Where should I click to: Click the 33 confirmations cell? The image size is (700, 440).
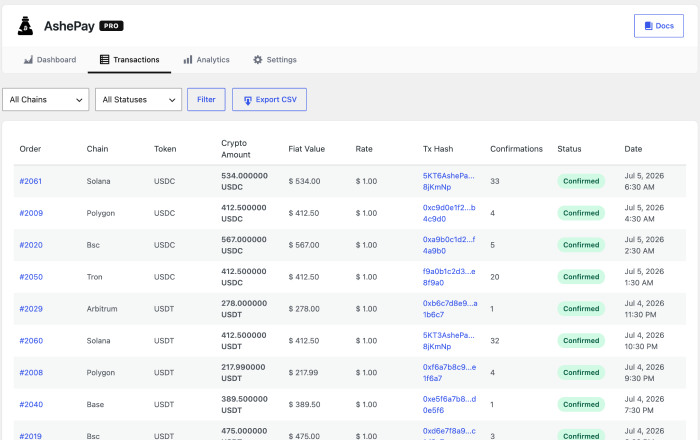coord(495,181)
